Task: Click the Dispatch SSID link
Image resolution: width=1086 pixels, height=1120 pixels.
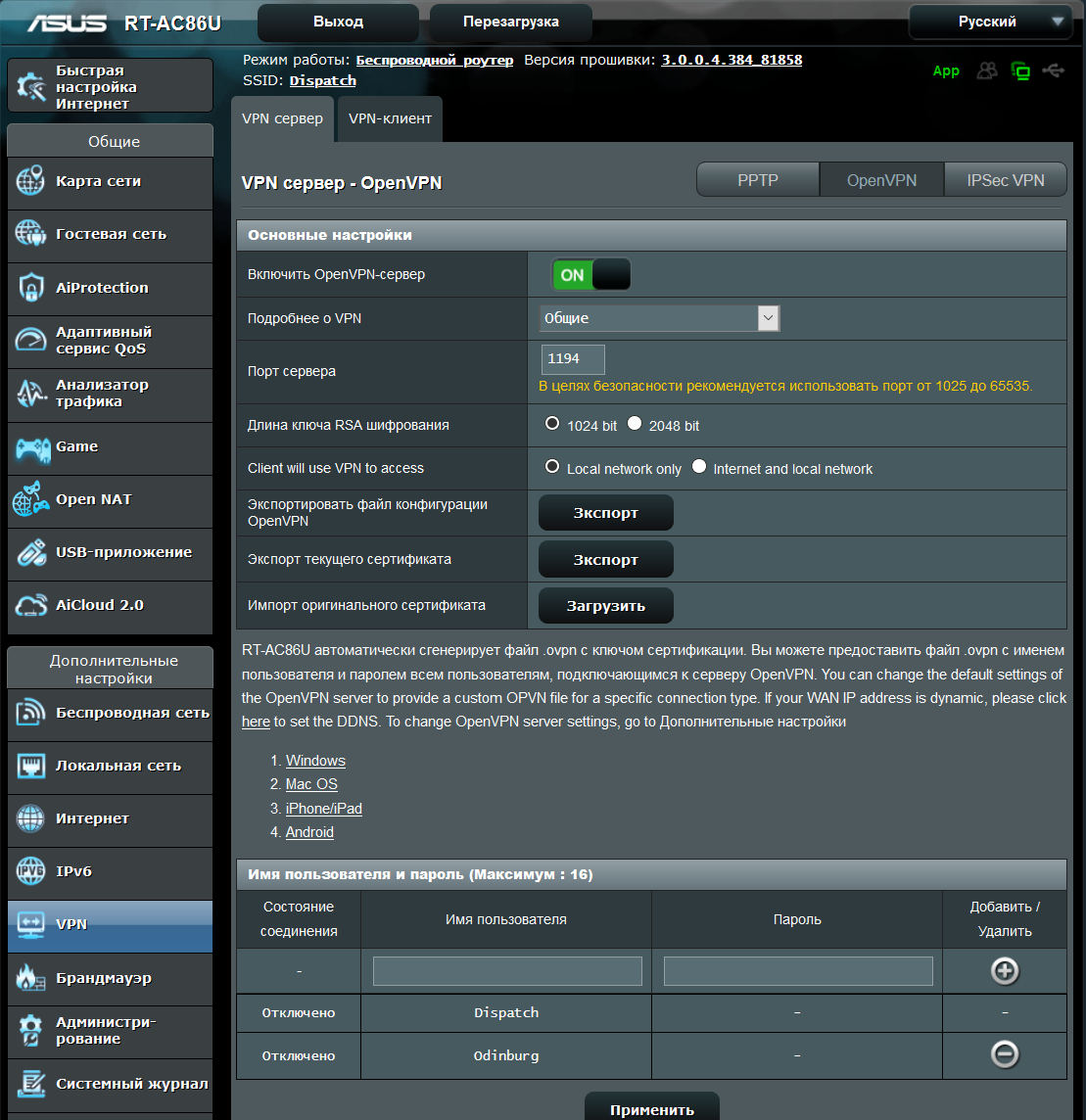Action: (x=322, y=80)
